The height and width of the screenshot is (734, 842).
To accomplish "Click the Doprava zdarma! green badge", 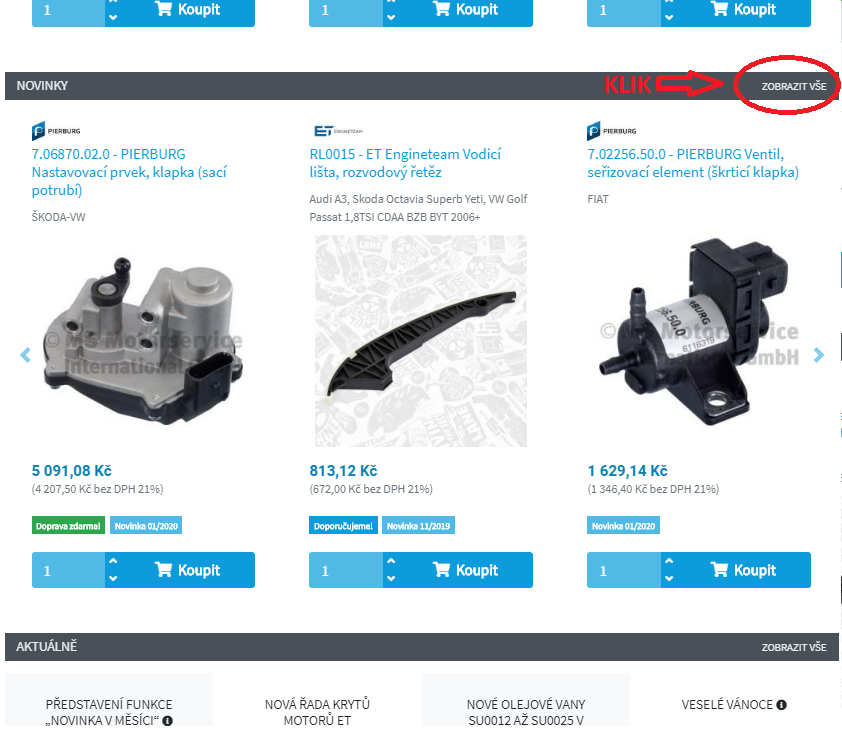I will coord(68,526).
